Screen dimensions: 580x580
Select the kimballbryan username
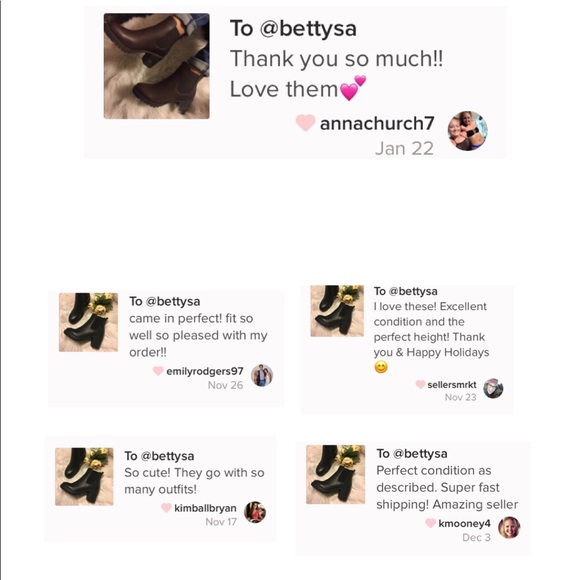click(205, 508)
